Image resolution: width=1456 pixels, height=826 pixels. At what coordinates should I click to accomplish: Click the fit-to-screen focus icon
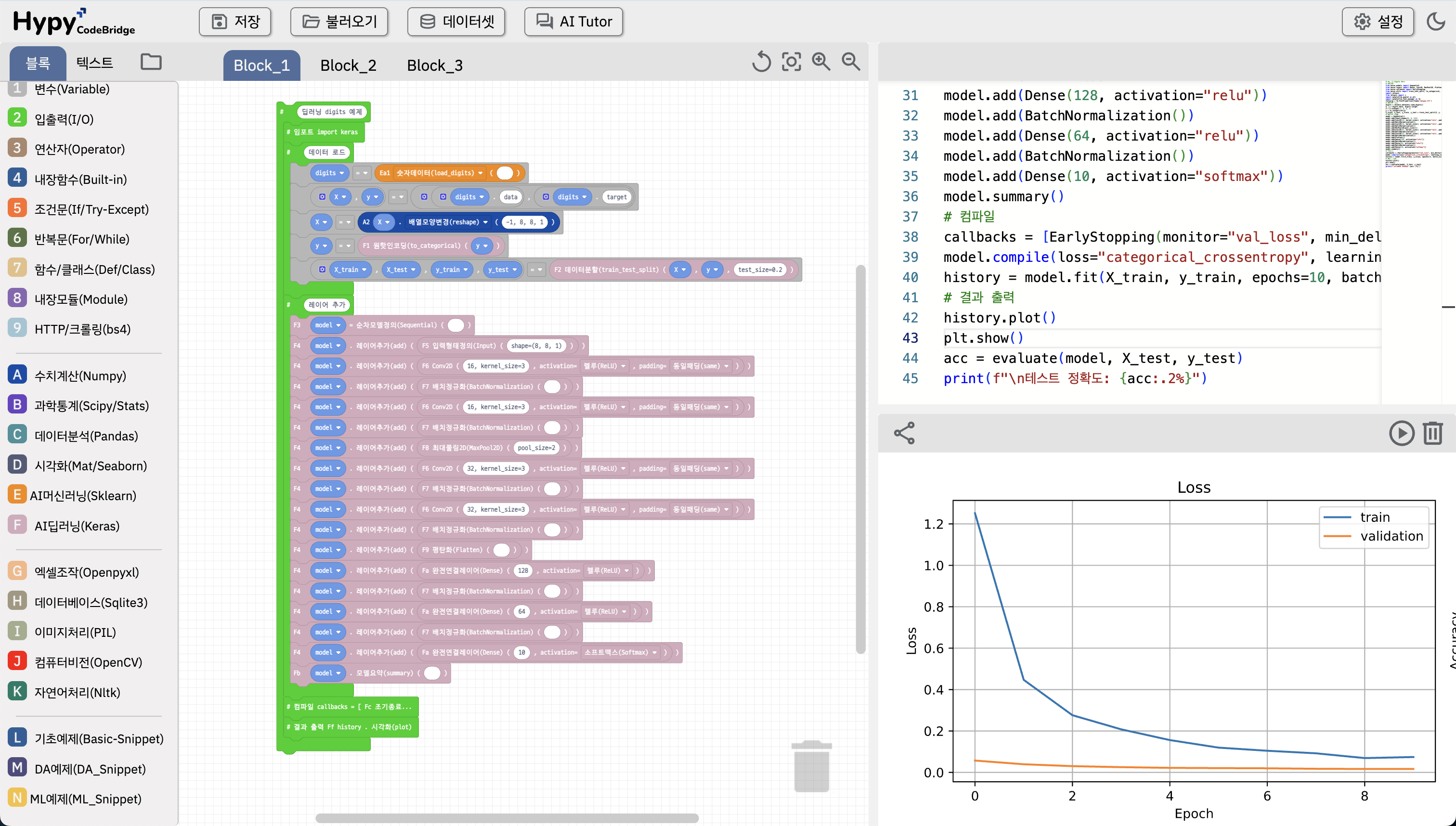792,61
